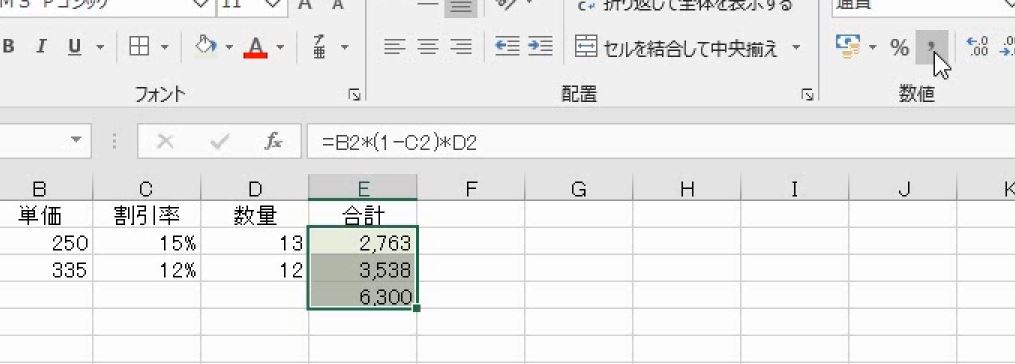Viewport: 1015px width, 364px height.
Task: Apply fill color with the paint bucket icon
Action: pos(206,47)
